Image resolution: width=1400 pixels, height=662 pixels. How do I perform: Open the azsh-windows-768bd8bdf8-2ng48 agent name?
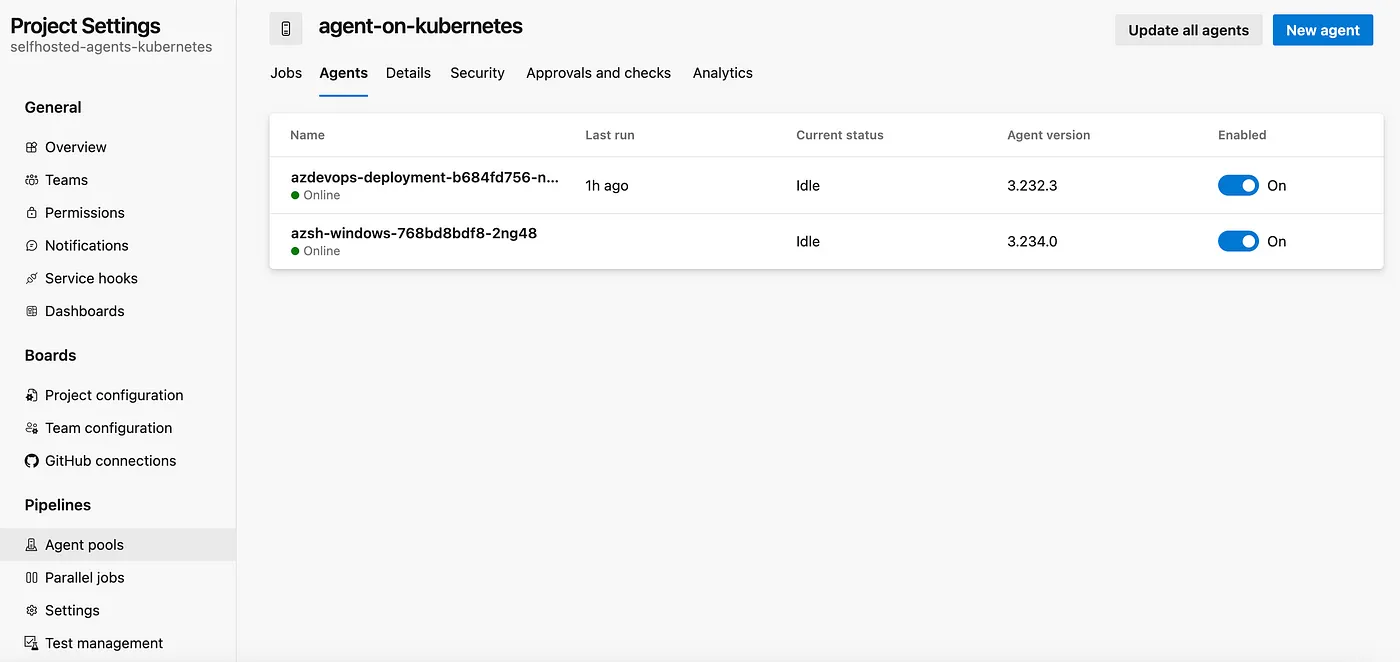coord(414,233)
